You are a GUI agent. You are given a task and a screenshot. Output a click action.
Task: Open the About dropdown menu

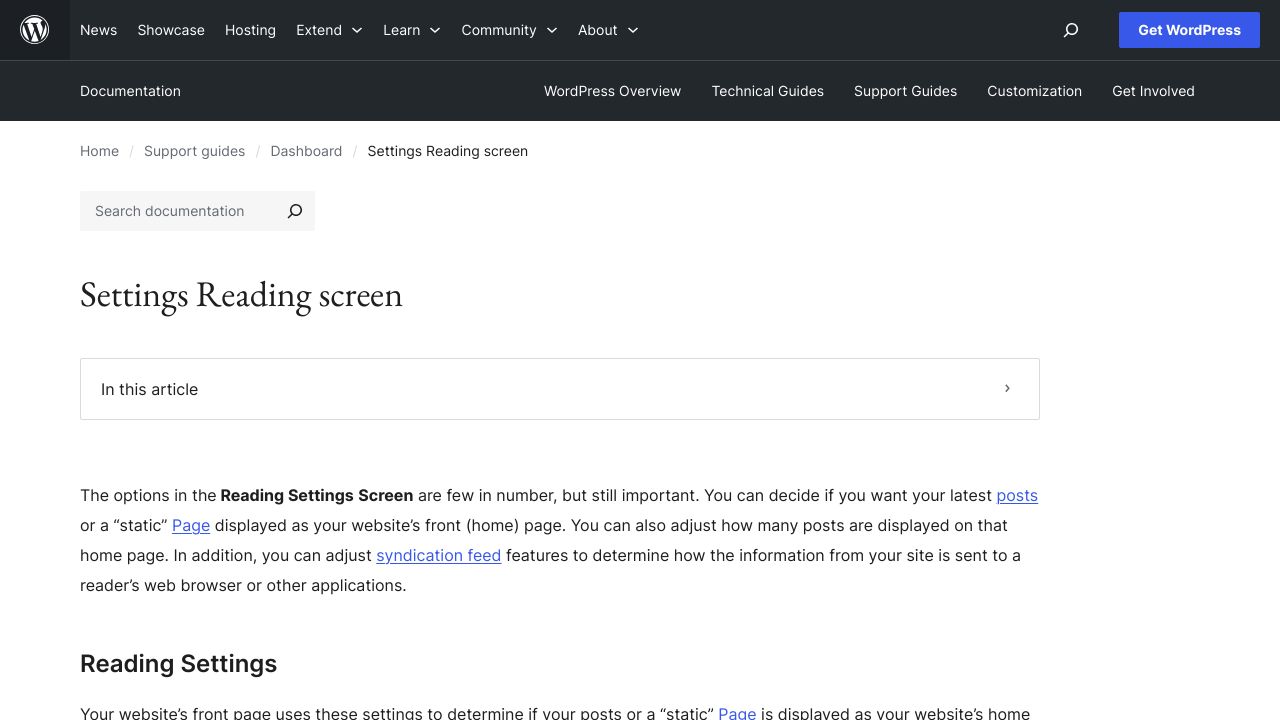(598, 30)
